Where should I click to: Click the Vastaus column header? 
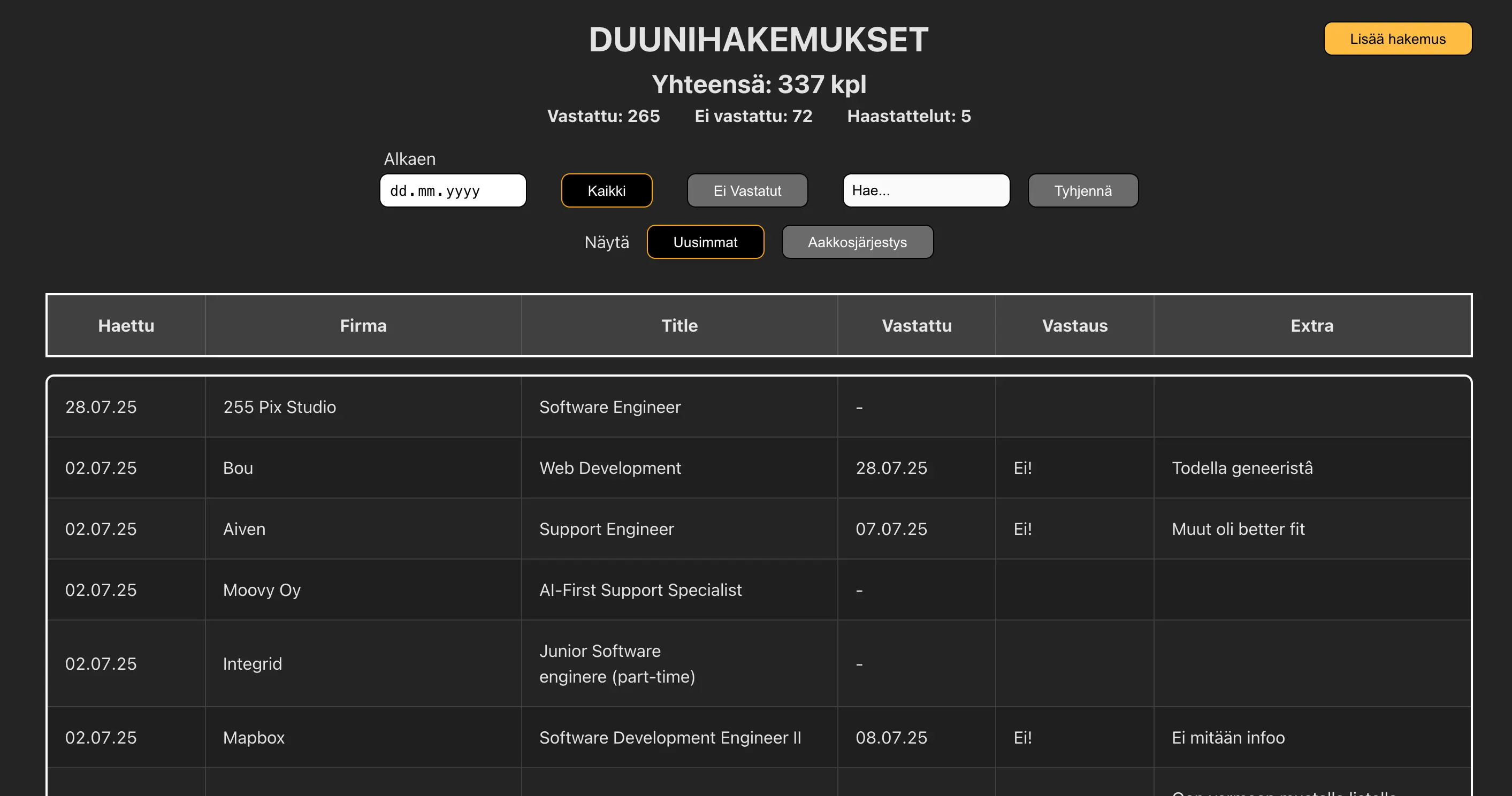pos(1075,325)
